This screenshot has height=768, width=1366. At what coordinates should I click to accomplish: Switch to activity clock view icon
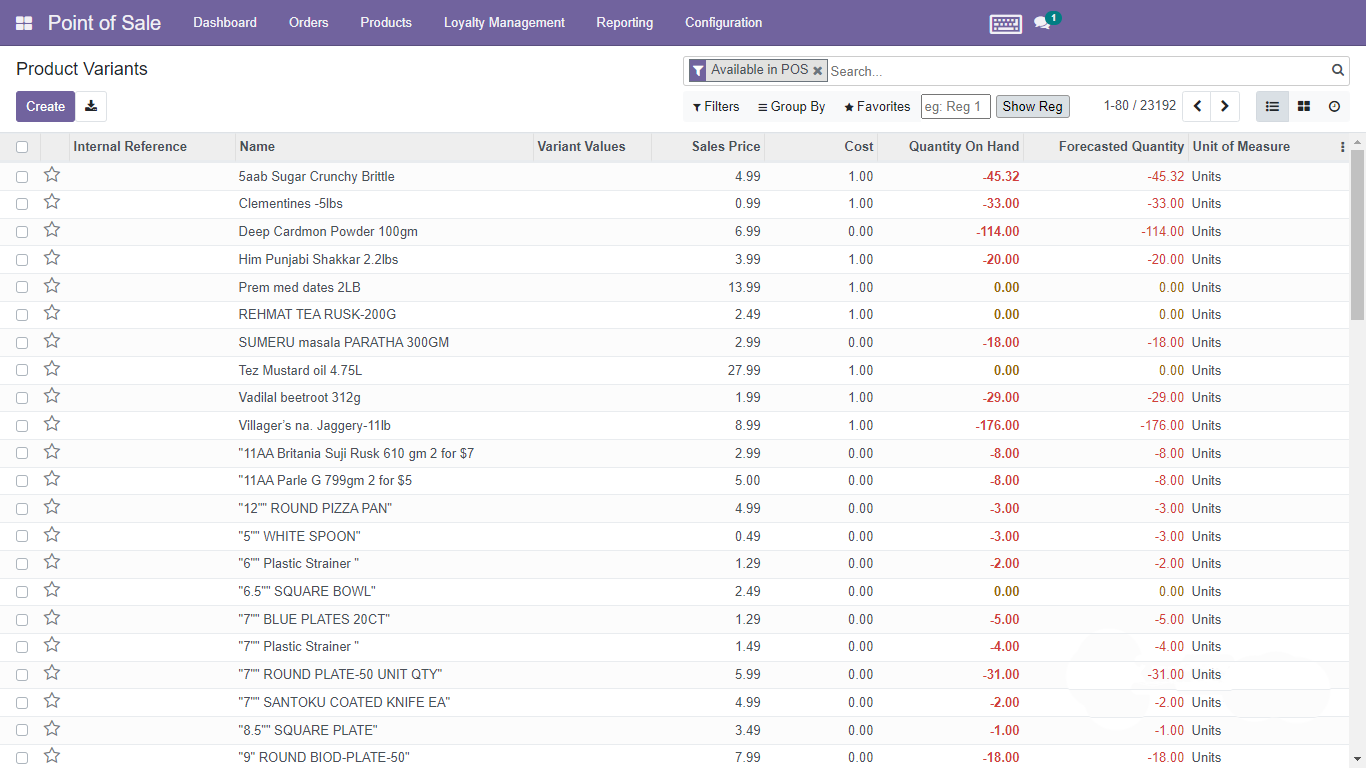pyautogui.click(x=1334, y=106)
